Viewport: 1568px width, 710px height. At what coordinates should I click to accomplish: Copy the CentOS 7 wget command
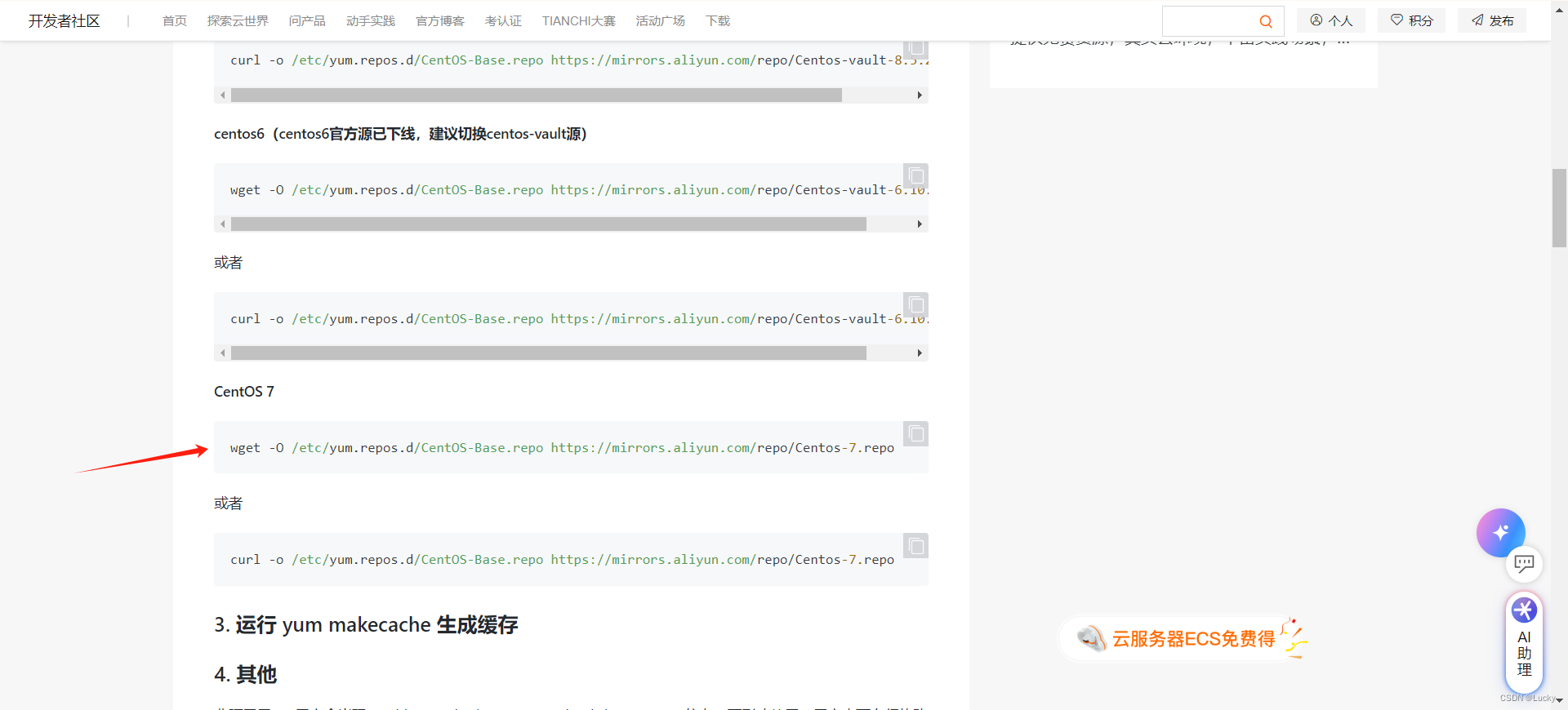click(x=915, y=434)
